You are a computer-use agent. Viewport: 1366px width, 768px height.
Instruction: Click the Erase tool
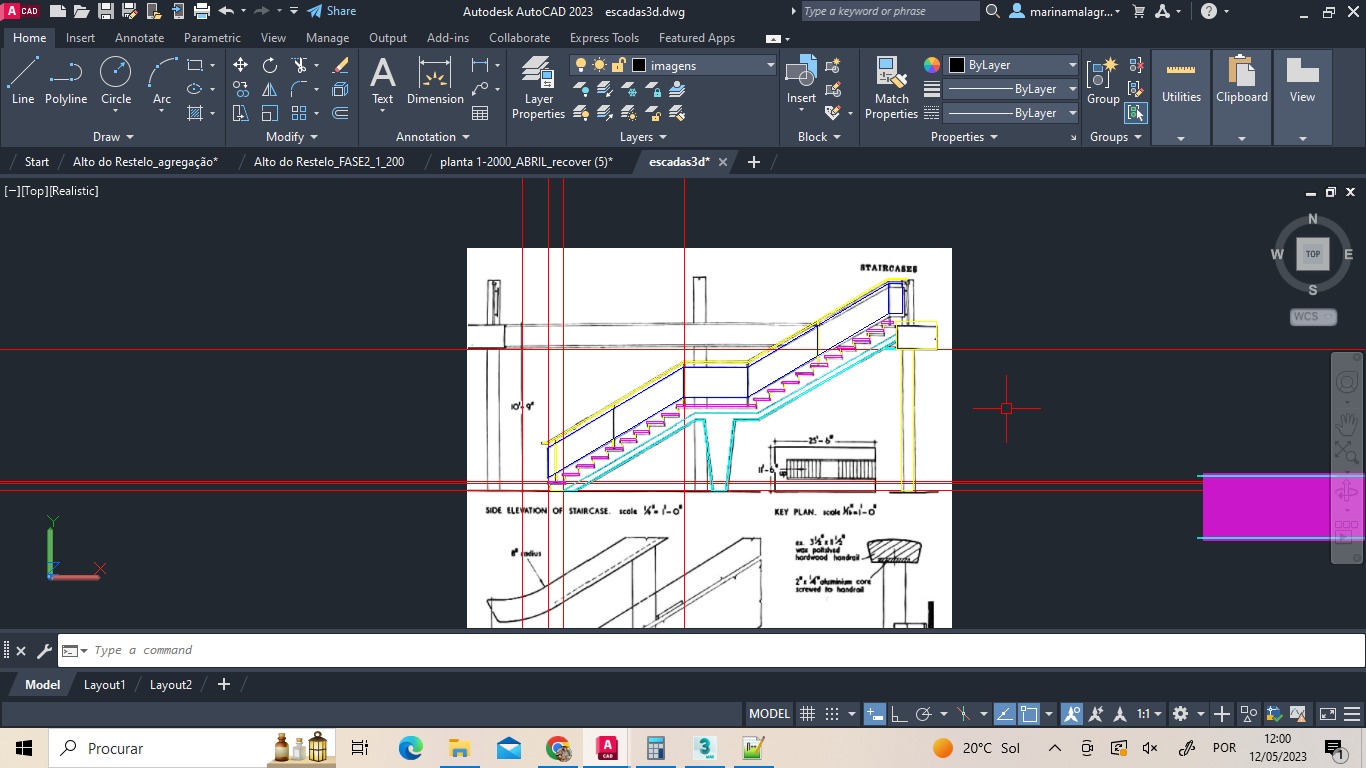(x=340, y=65)
